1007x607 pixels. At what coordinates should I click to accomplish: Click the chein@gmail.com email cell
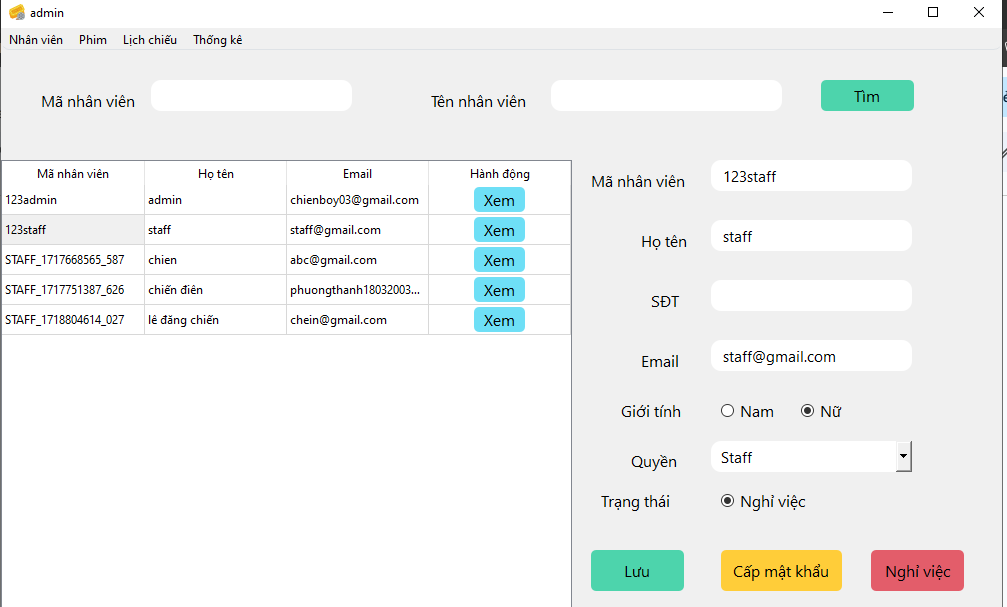(357, 320)
